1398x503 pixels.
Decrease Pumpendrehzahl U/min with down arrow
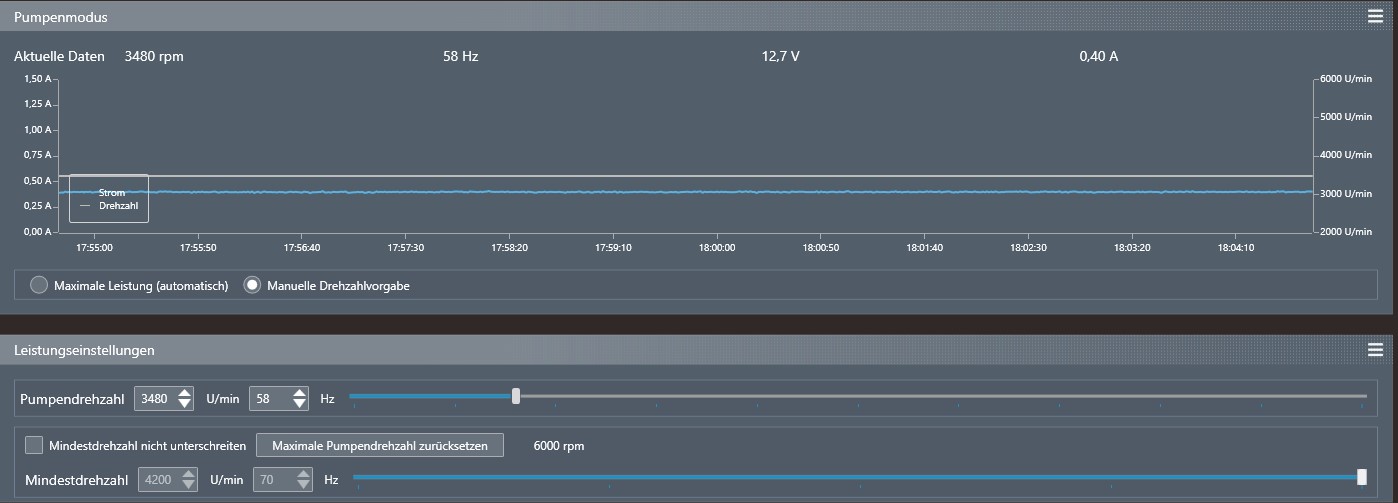[x=184, y=404]
